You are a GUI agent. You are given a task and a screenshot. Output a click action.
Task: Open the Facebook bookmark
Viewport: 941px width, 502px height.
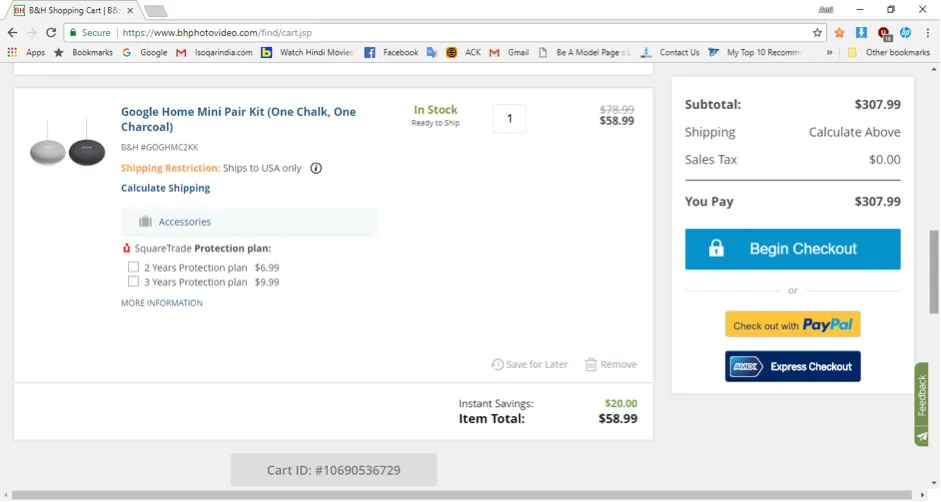point(391,52)
